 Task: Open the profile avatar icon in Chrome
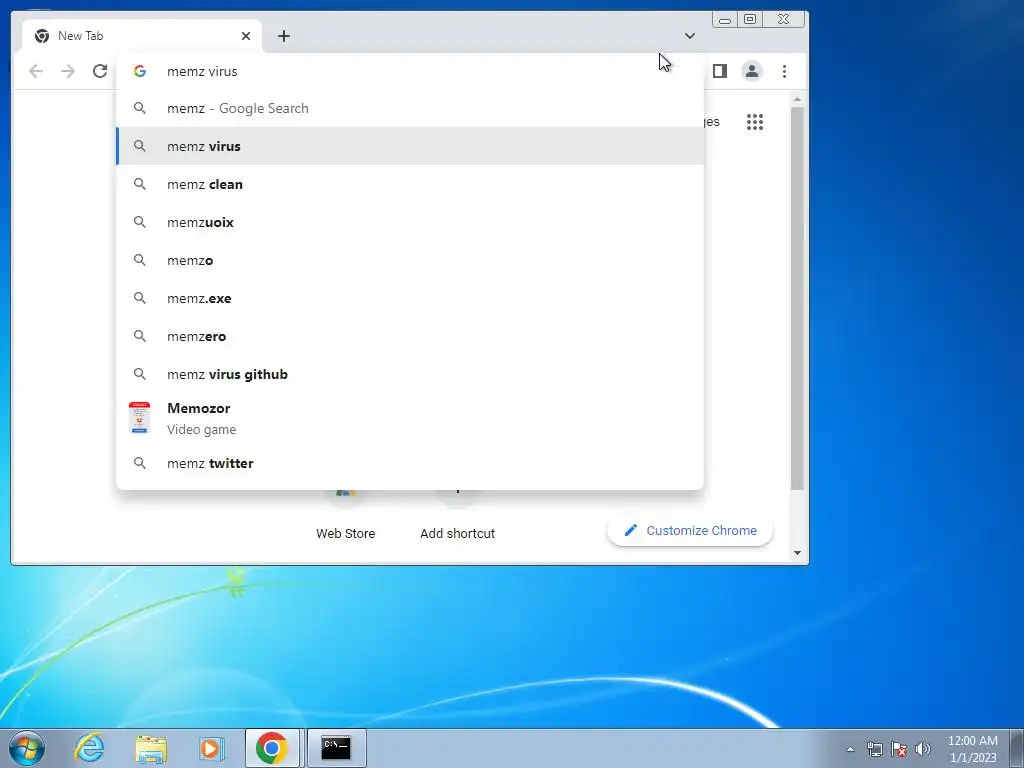752,71
